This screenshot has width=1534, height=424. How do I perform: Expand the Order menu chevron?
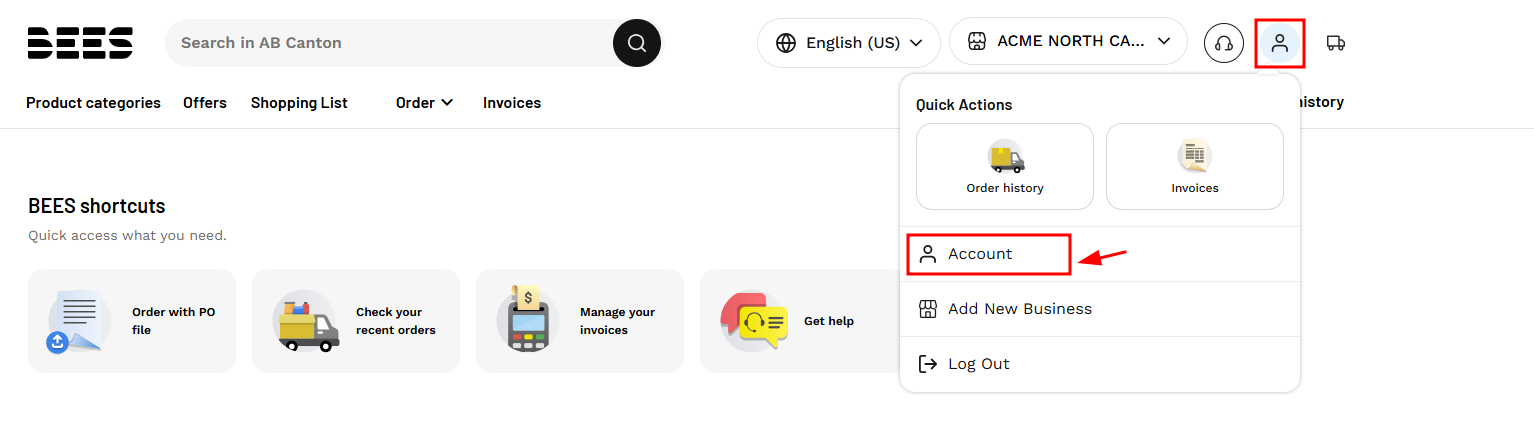pos(447,103)
